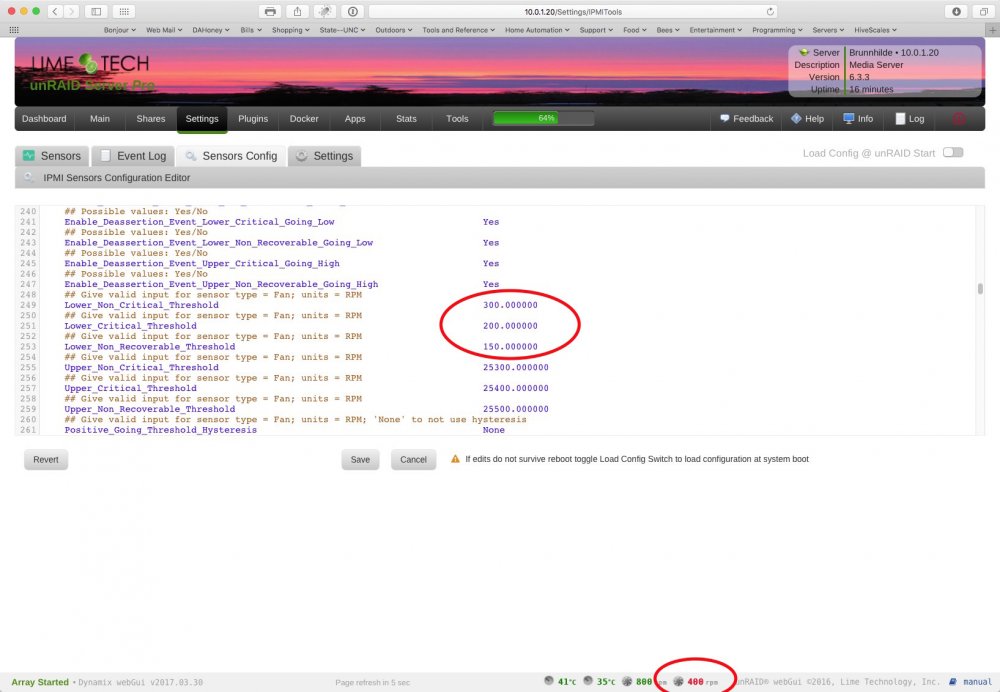This screenshot has width=1000, height=692.
Task: Go back with Safari's back arrow
Action: point(55,11)
